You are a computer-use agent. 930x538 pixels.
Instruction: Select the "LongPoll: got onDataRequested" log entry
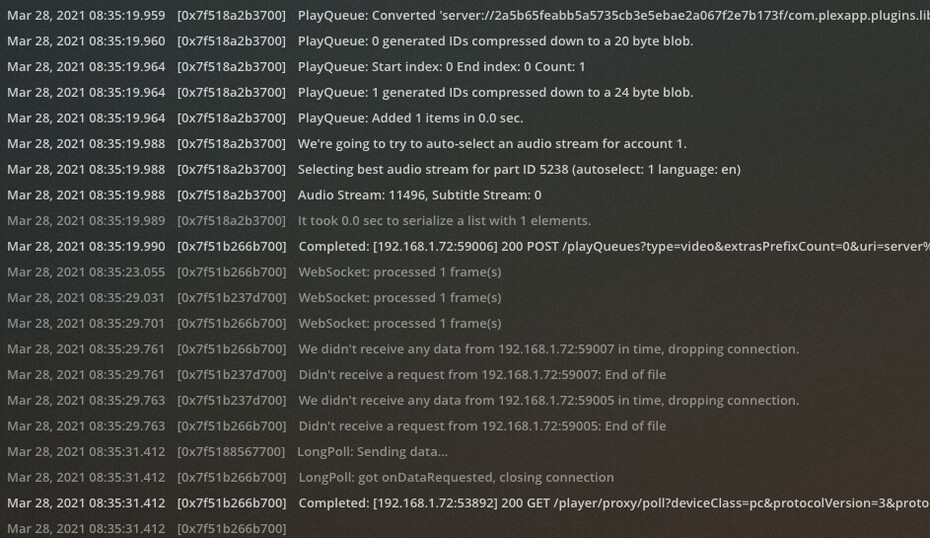tap(456, 478)
